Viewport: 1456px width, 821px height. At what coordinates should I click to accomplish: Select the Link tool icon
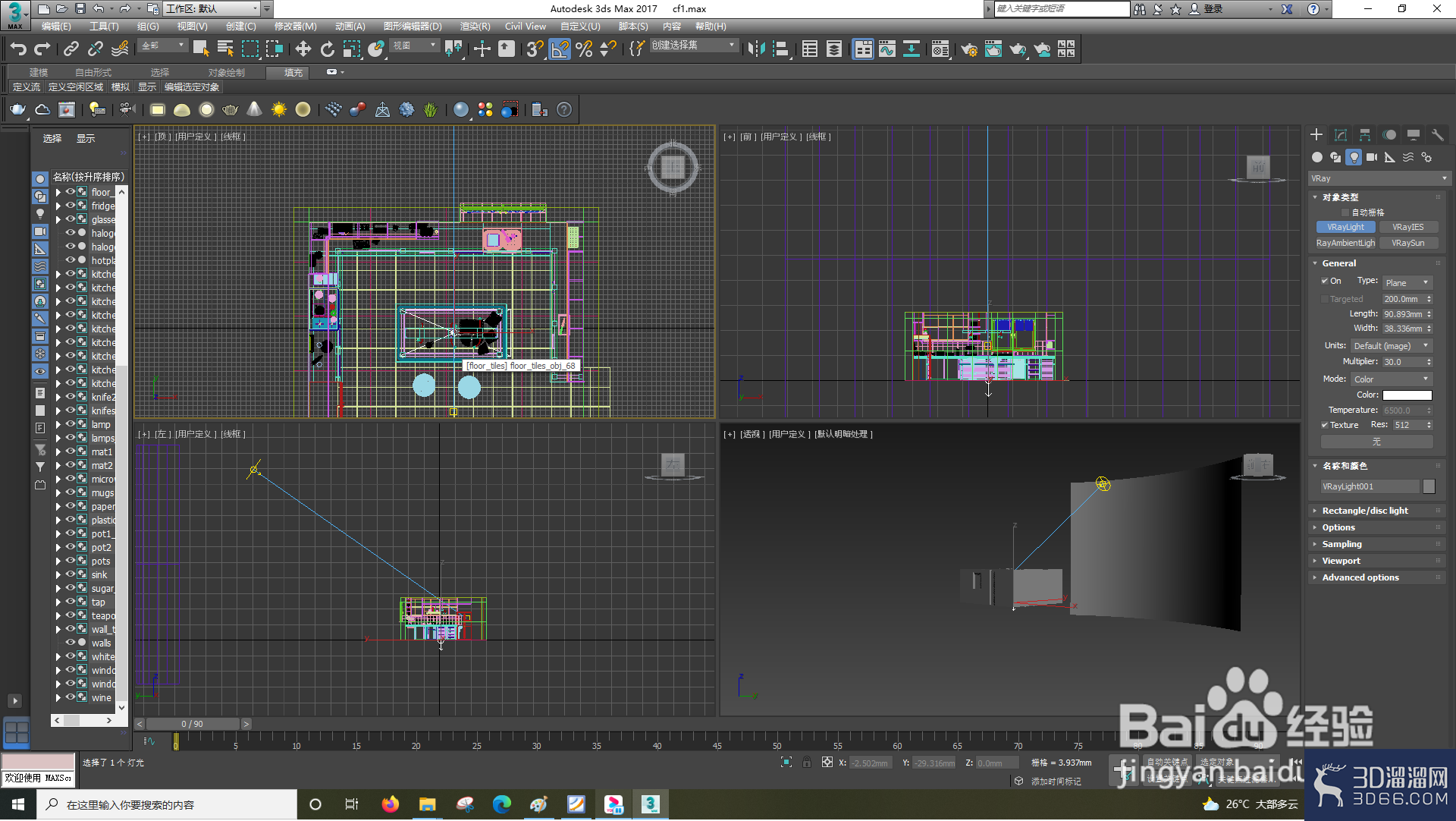tap(71, 49)
